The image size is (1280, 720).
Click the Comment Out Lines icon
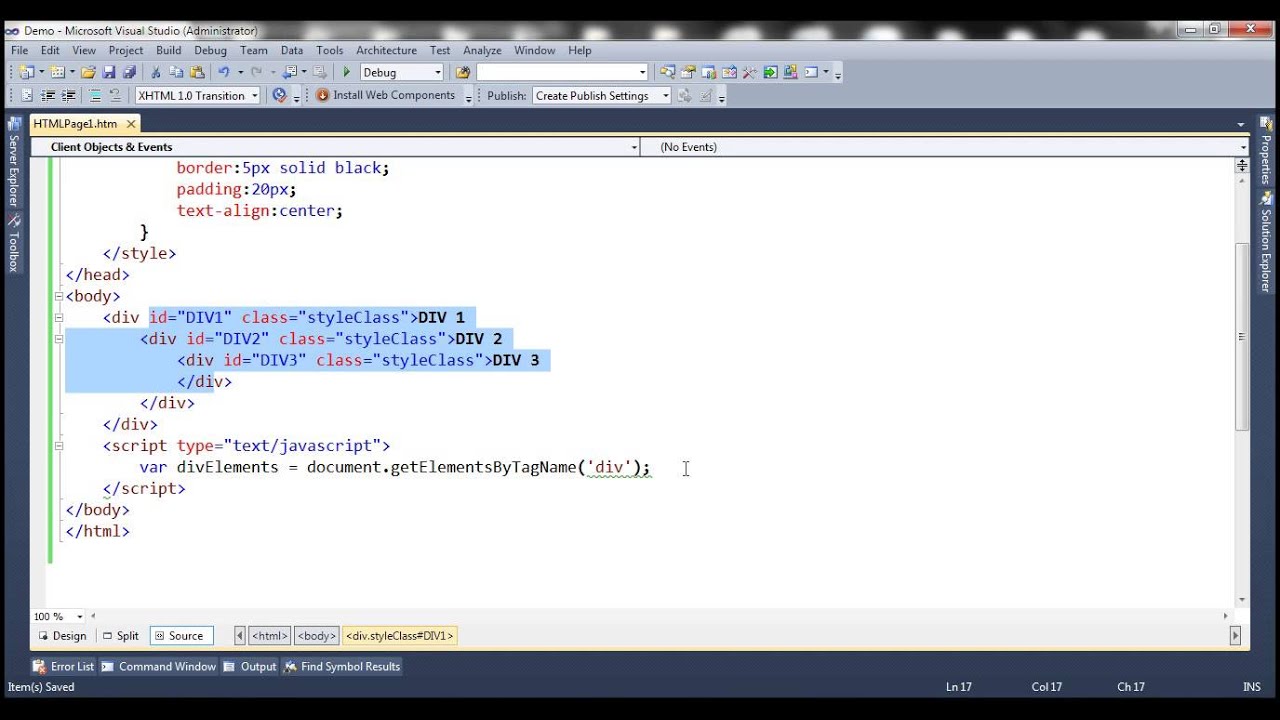[95, 95]
